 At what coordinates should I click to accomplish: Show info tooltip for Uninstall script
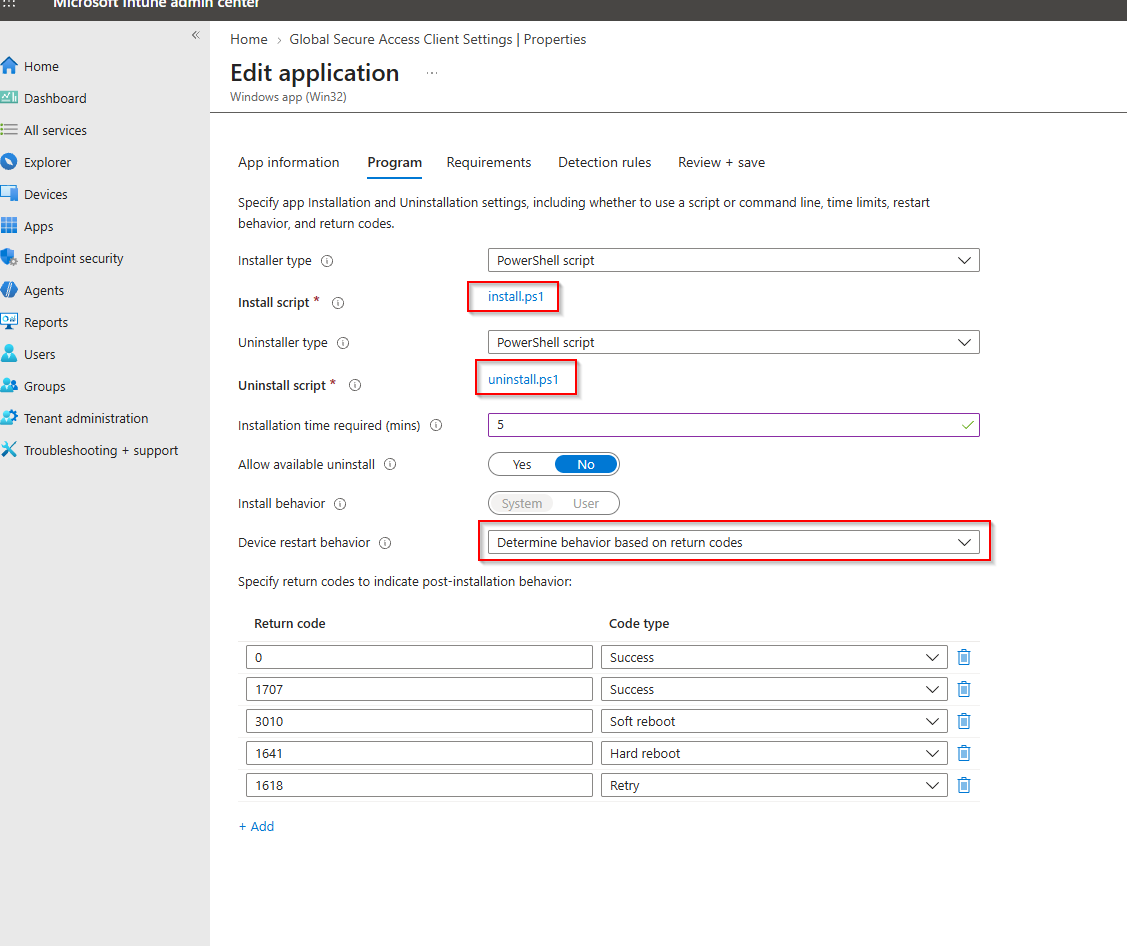pos(355,385)
